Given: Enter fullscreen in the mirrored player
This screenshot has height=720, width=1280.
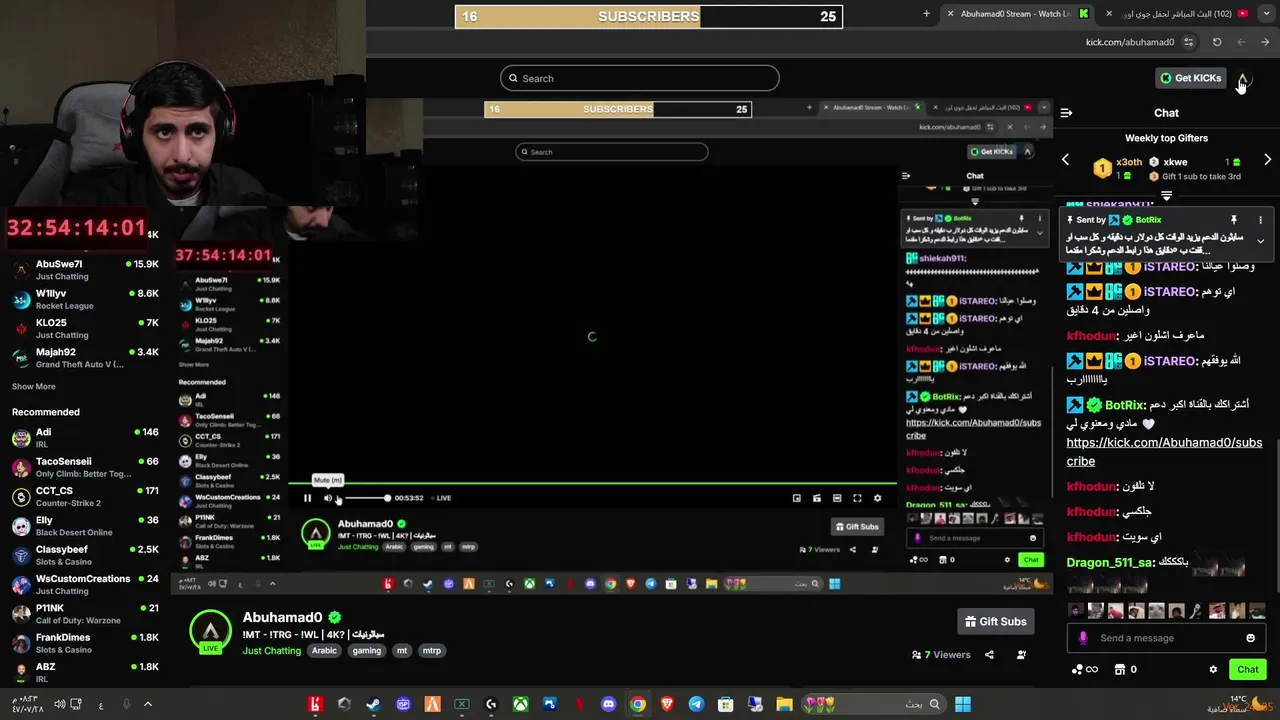Looking at the screenshot, I should 857,498.
